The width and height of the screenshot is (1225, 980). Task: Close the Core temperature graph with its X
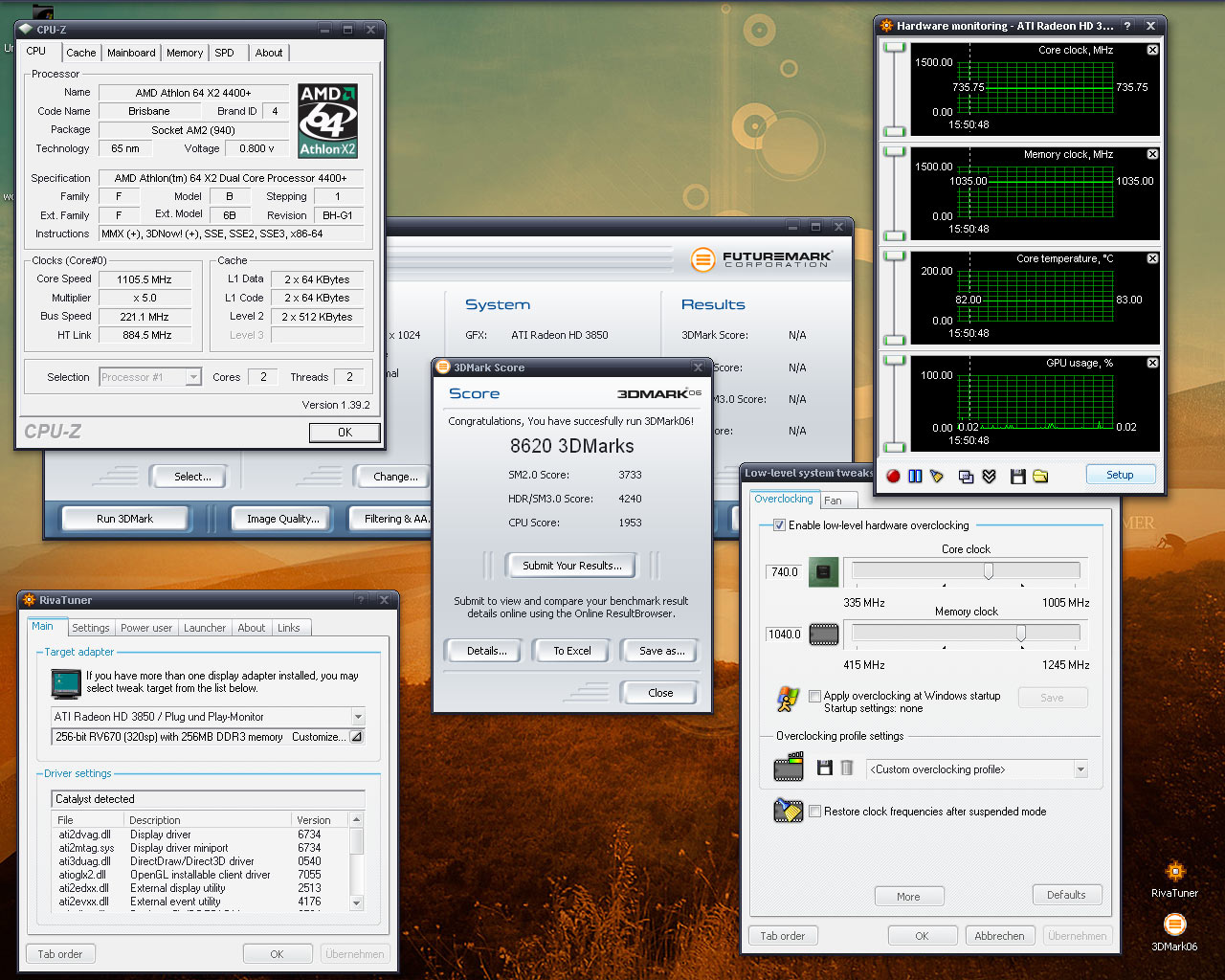pyautogui.click(x=1152, y=258)
